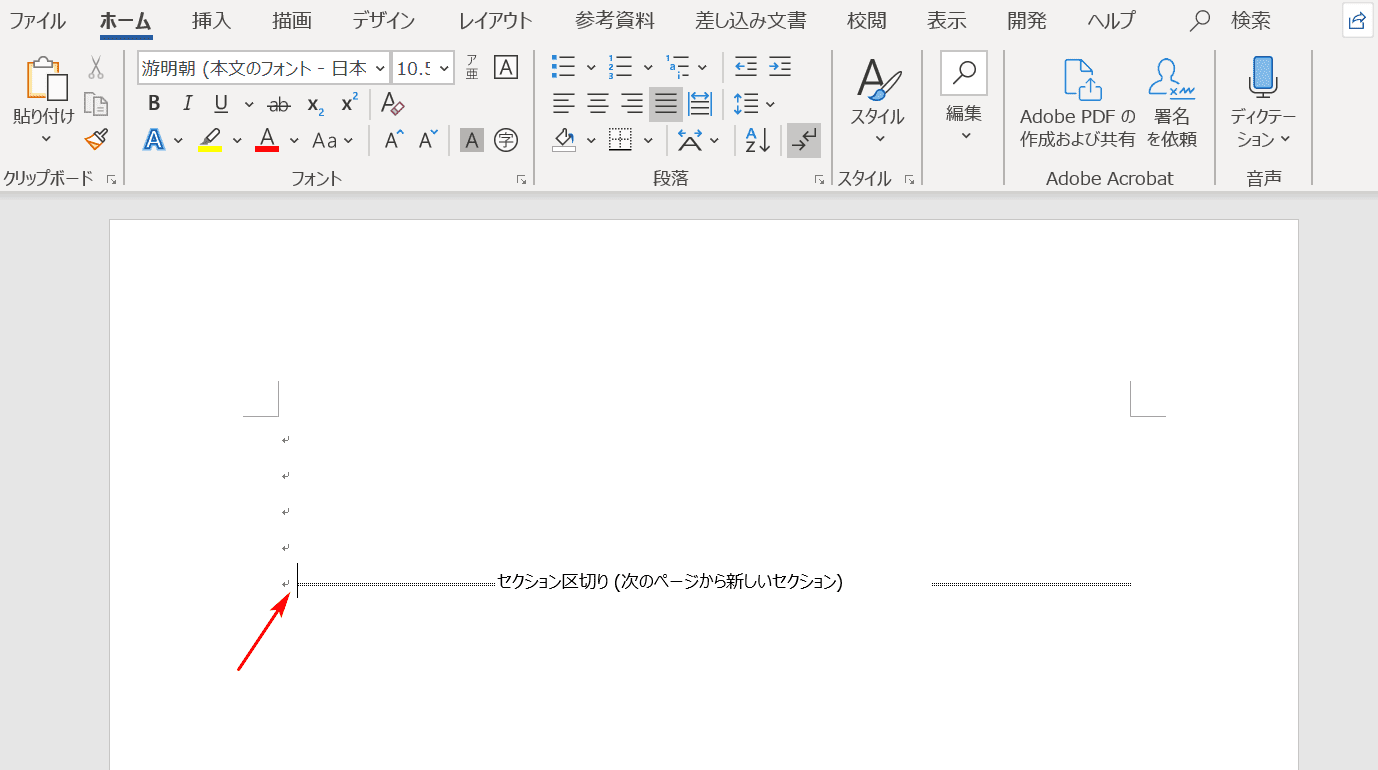Toggle Underline formatting

pyautogui.click(x=221, y=103)
